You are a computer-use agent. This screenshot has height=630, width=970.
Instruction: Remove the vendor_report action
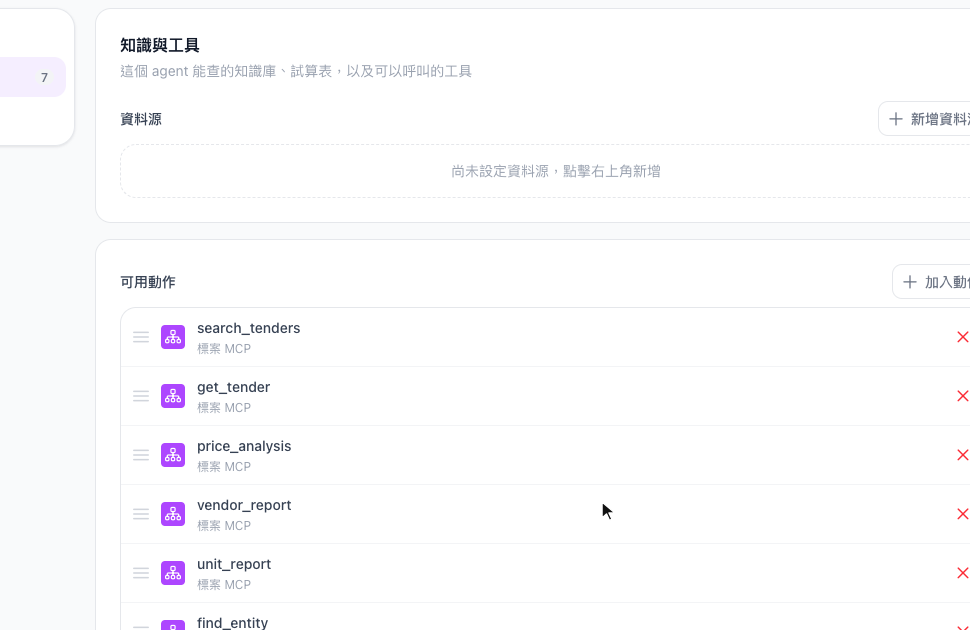(963, 514)
